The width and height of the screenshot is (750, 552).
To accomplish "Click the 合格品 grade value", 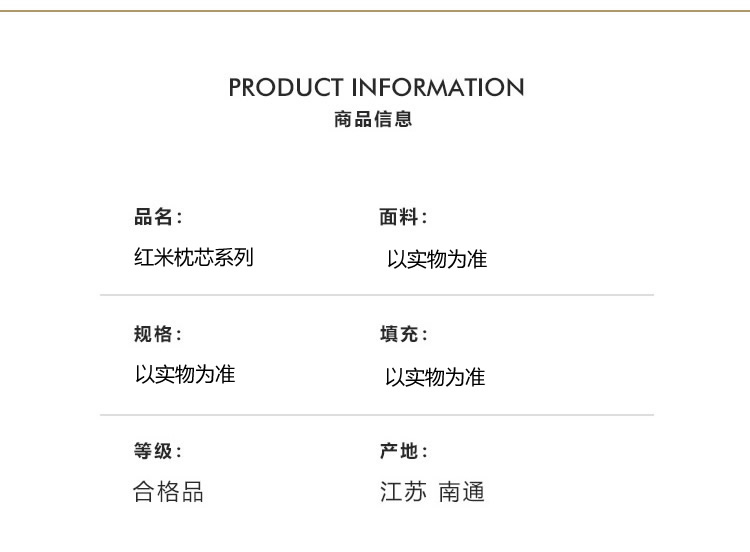I will point(168,492).
